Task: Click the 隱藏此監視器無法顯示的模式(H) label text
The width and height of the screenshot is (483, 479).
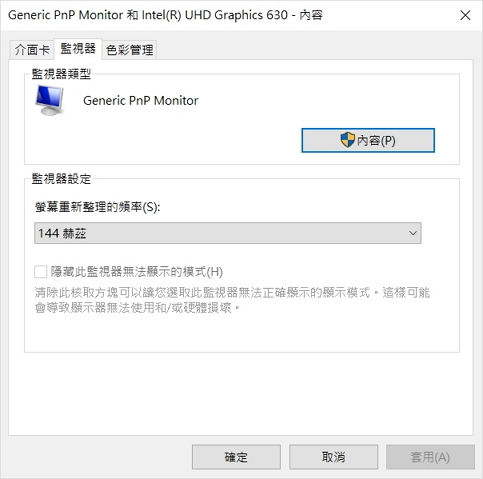Action: [137, 272]
